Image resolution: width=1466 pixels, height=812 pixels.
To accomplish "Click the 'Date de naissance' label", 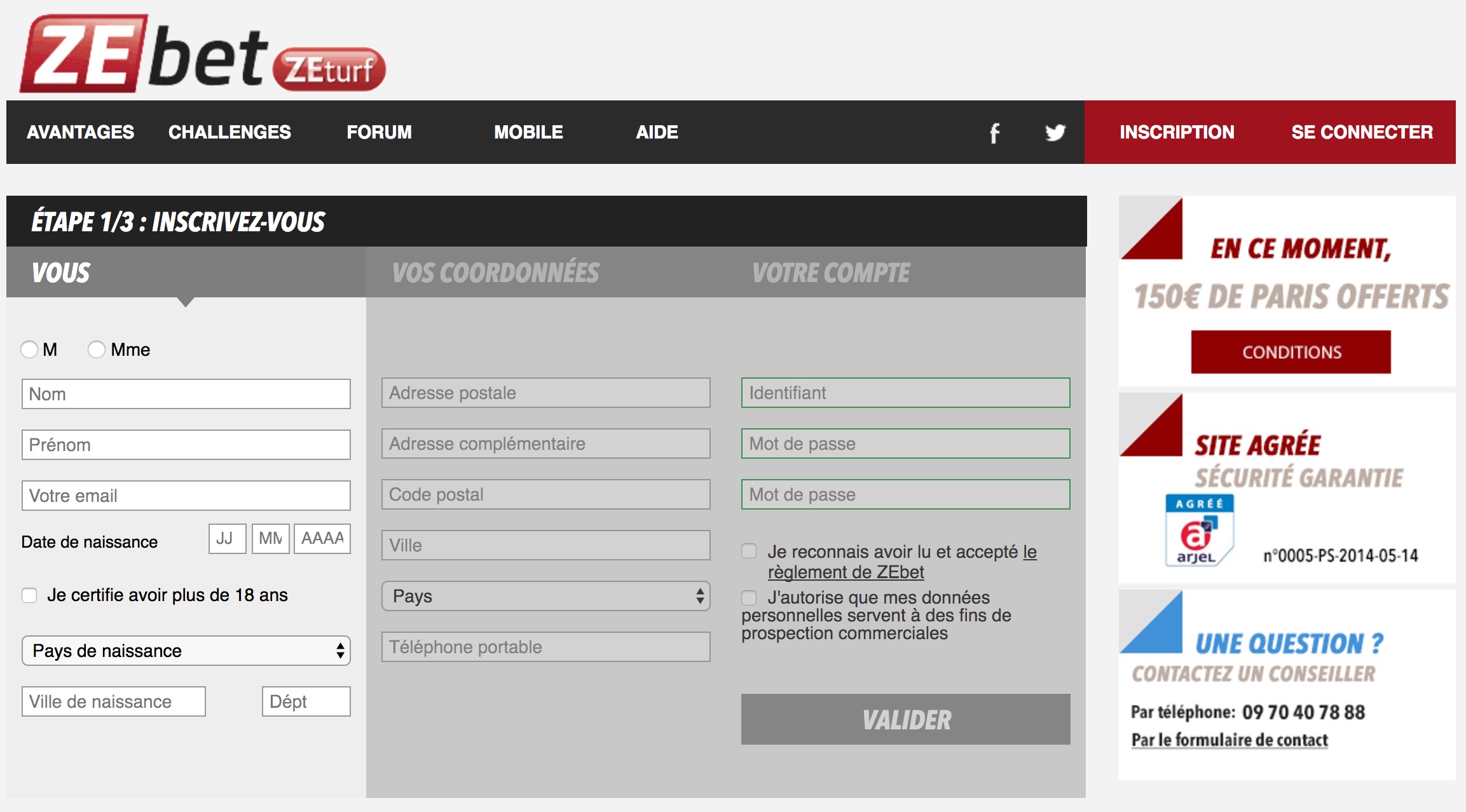I will point(90,542).
